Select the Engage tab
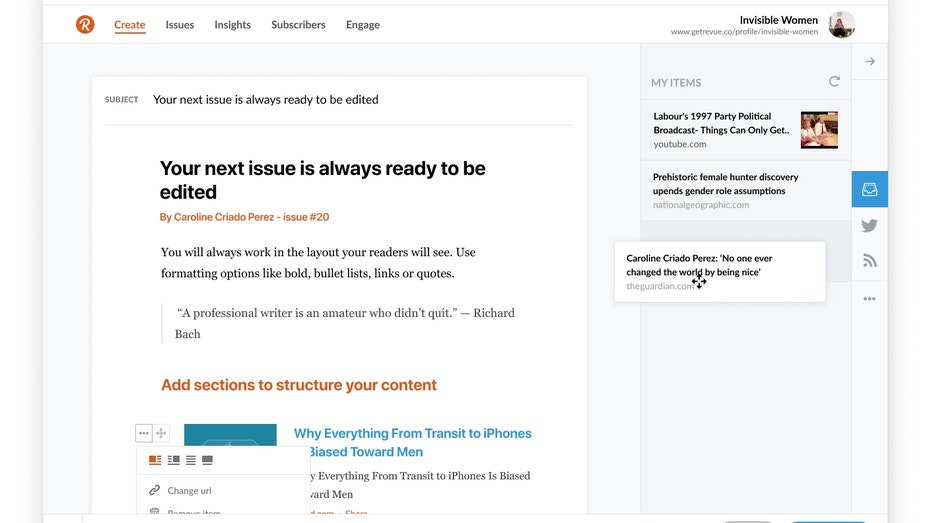Image resolution: width=931 pixels, height=523 pixels. [x=363, y=24]
